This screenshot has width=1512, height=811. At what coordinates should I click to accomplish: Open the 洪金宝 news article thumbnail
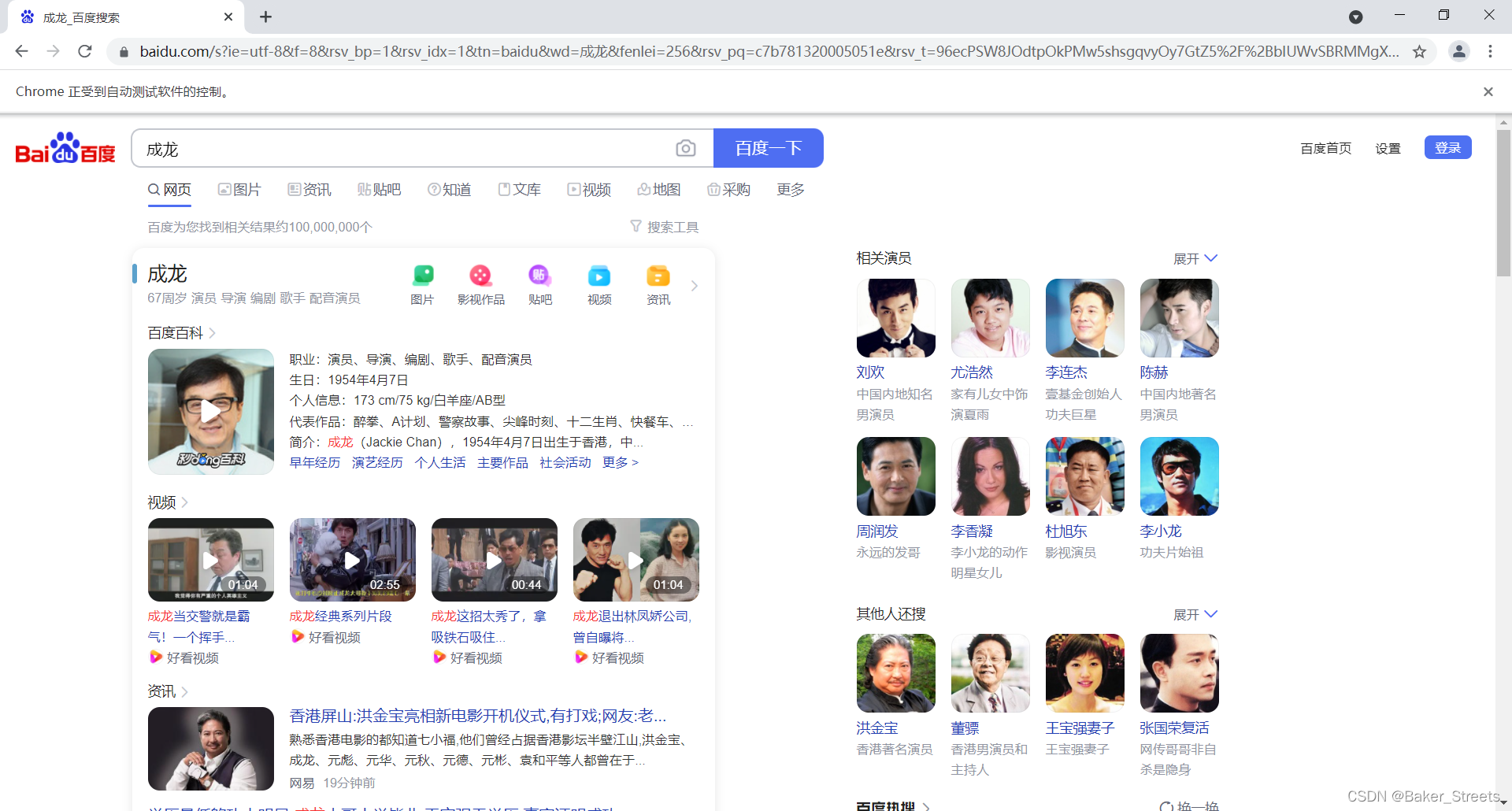click(x=210, y=749)
